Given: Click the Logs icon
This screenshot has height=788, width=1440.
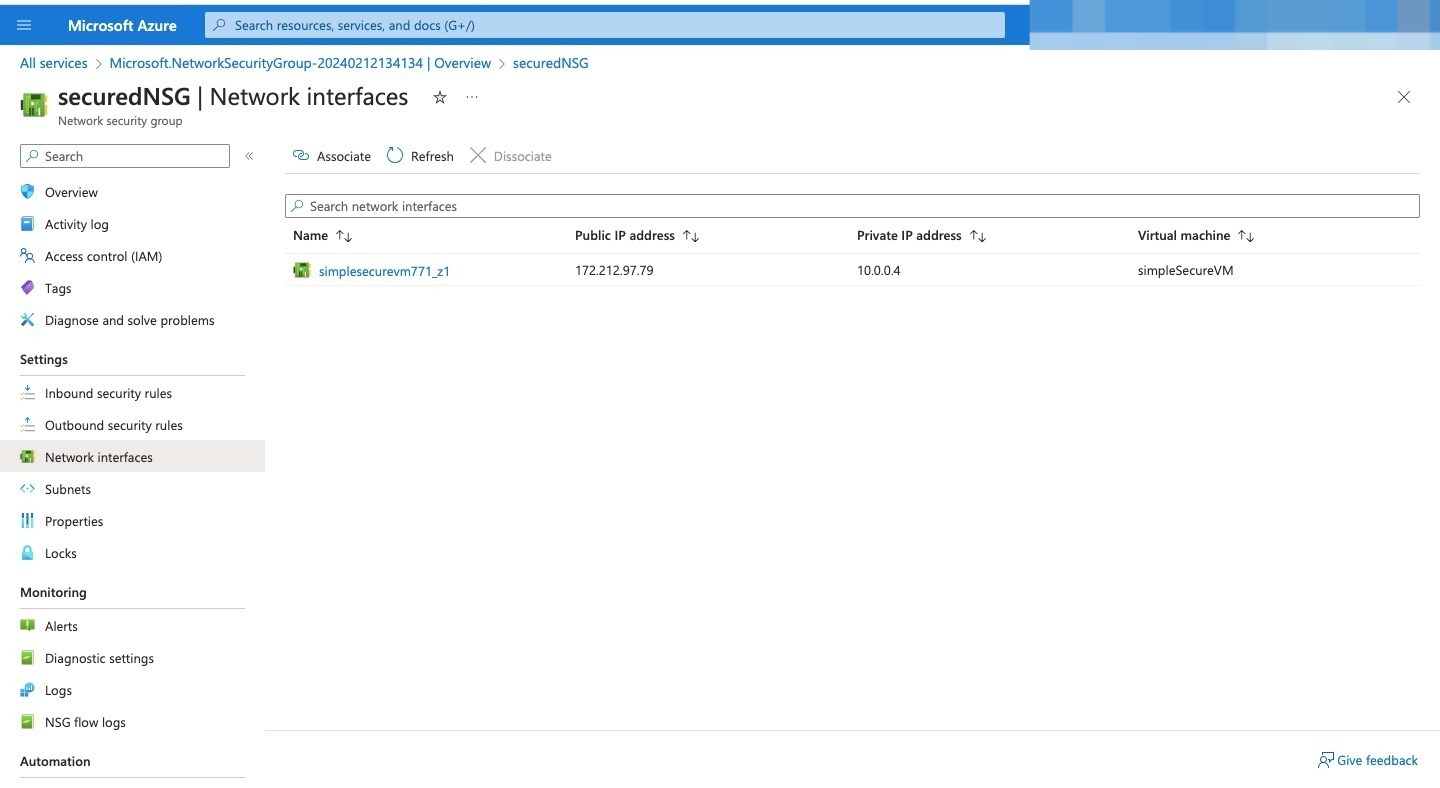Looking at the screenshot, I should [27, 690].
